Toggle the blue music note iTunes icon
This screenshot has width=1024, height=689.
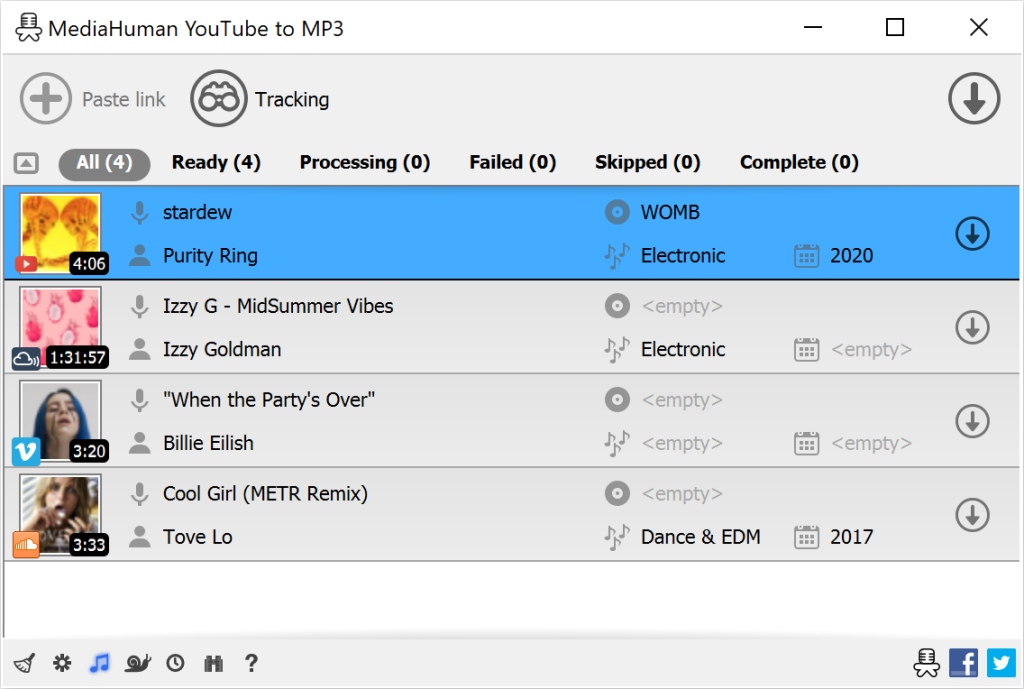[99, 663]
